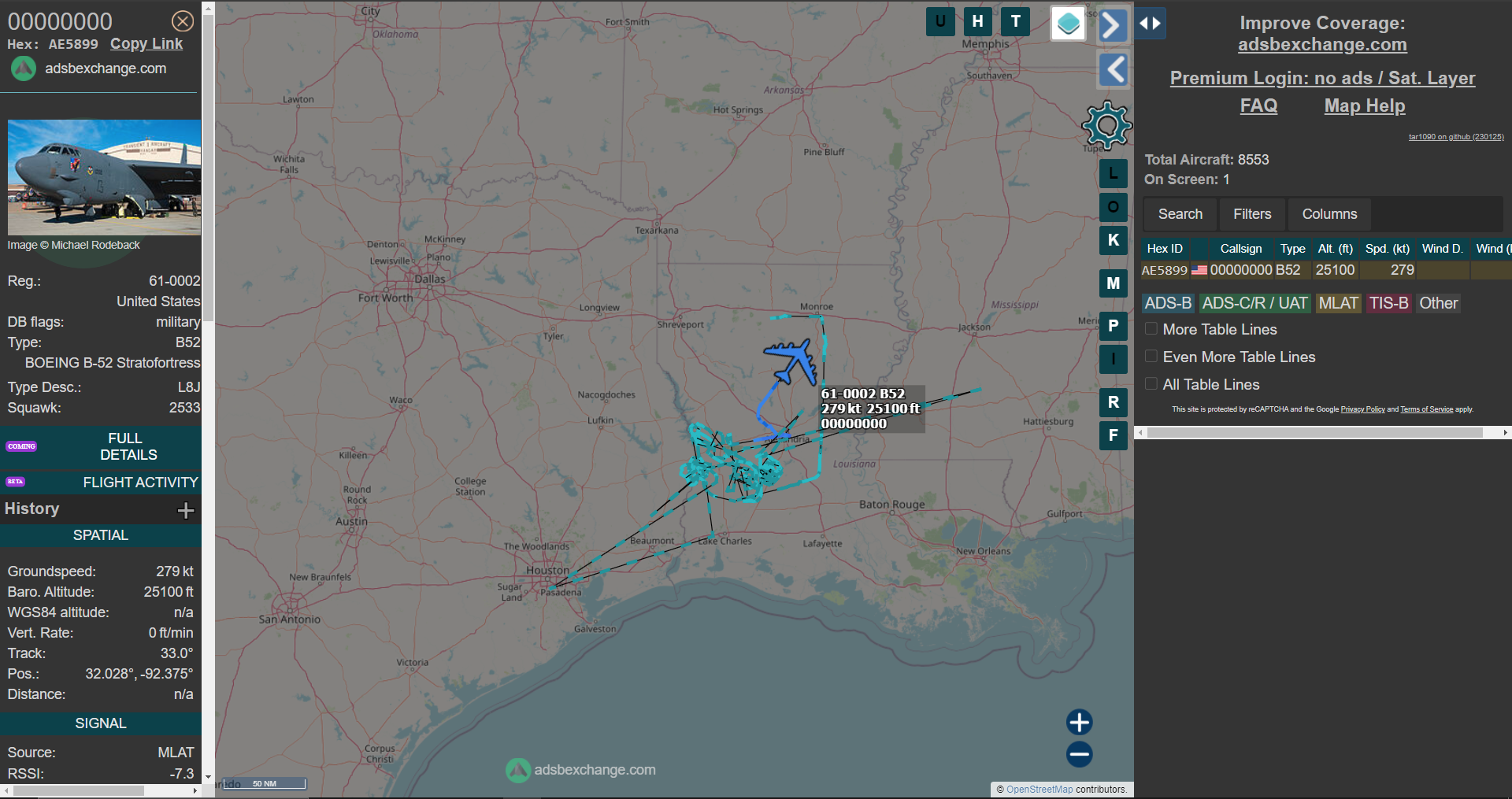
Task: Sort table by Callsign column
Action: (x=1241, y=249)
